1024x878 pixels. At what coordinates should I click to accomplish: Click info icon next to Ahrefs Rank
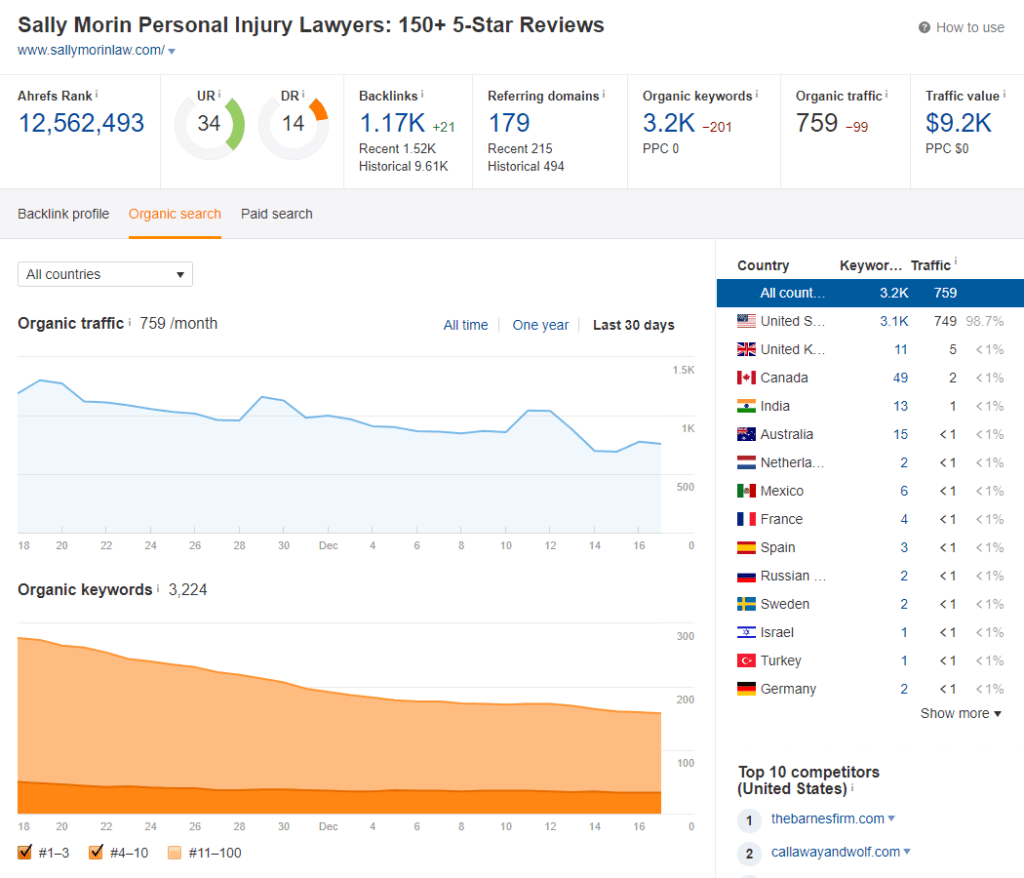pyautogui.click(x=97, y=94)
